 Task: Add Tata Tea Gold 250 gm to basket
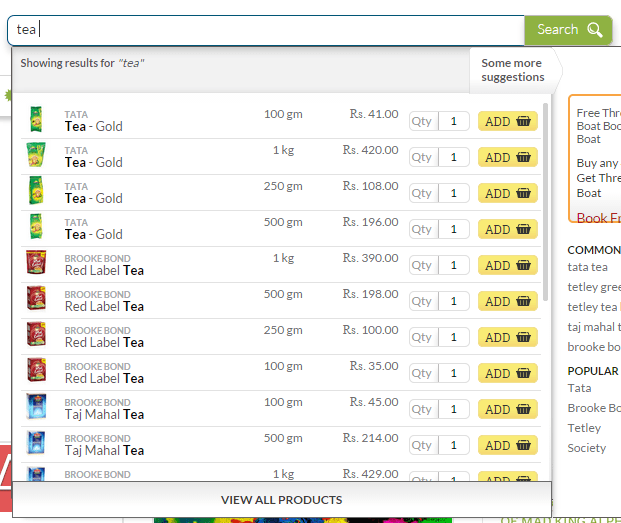(x=507, y=193)
